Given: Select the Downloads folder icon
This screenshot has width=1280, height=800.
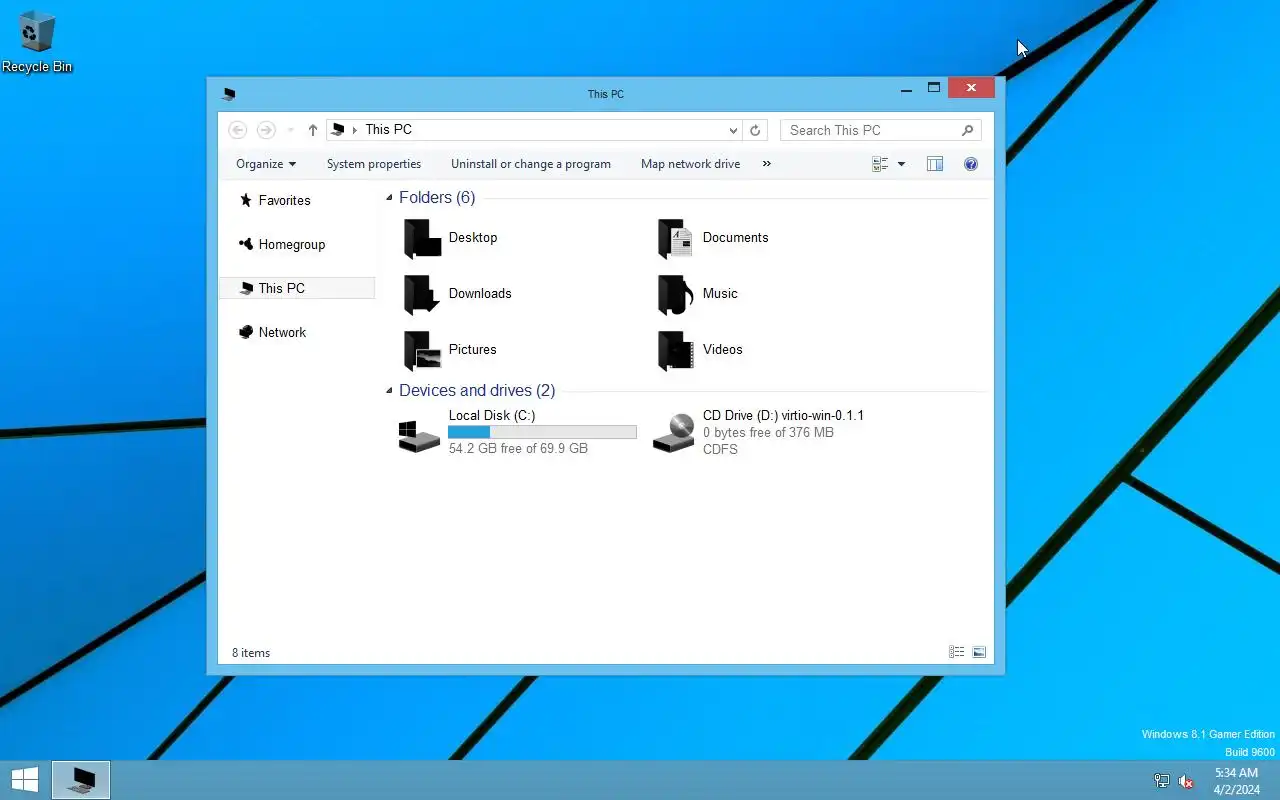Looking at the screenshot, I should click(422, 294).
